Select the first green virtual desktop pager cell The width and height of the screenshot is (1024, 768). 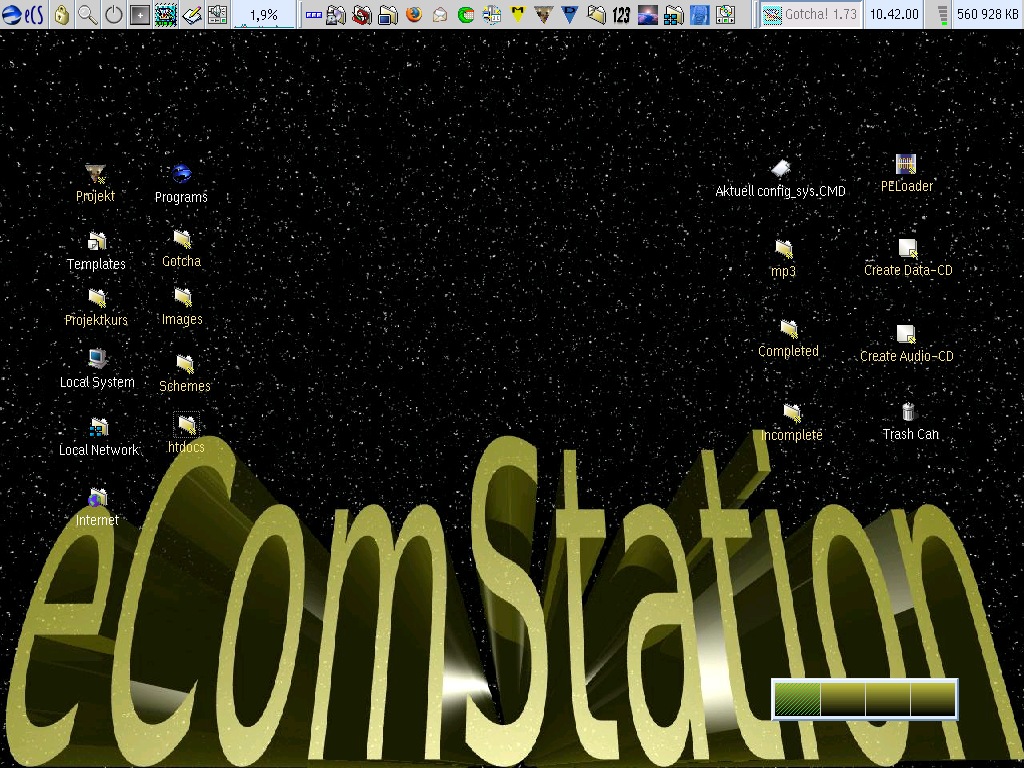pyautogui.click(x=797, y=699)
